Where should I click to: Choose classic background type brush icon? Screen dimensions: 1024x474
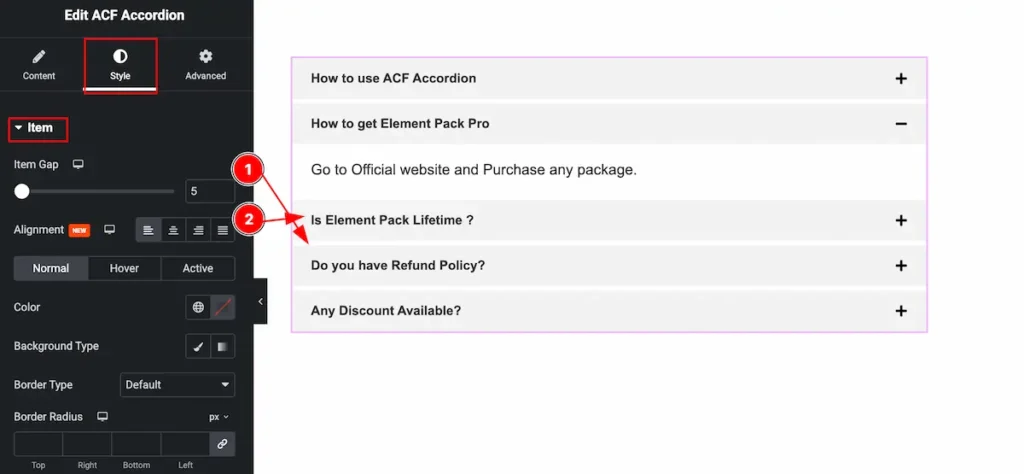click(x=198, y=347)
